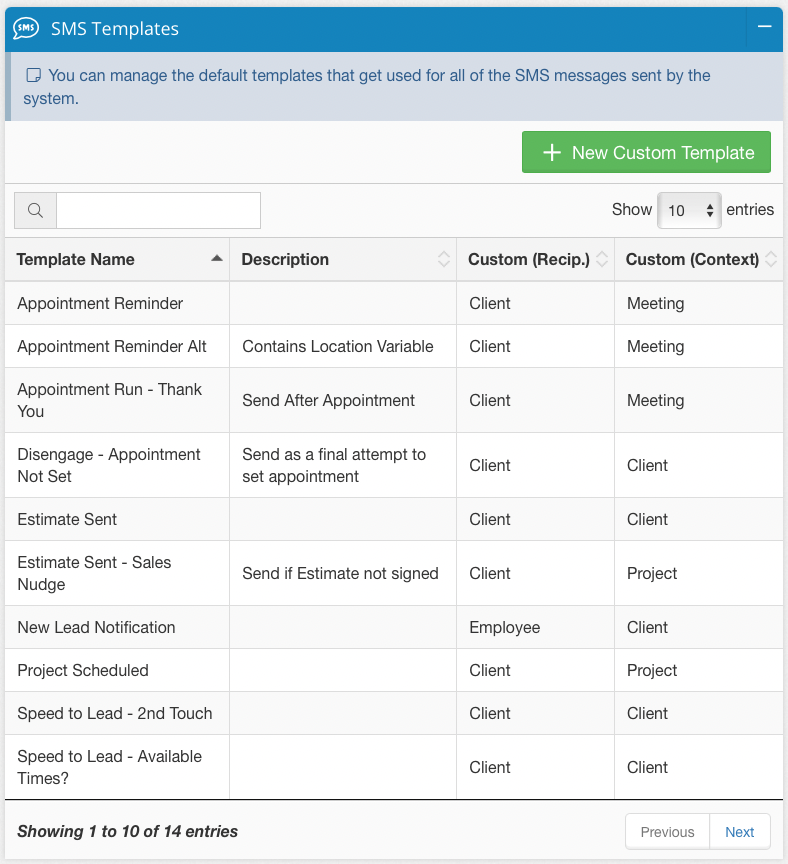Open the Show entries count dropdown
This screenshot has height=864, width=788.
click(x=689, y=210)
